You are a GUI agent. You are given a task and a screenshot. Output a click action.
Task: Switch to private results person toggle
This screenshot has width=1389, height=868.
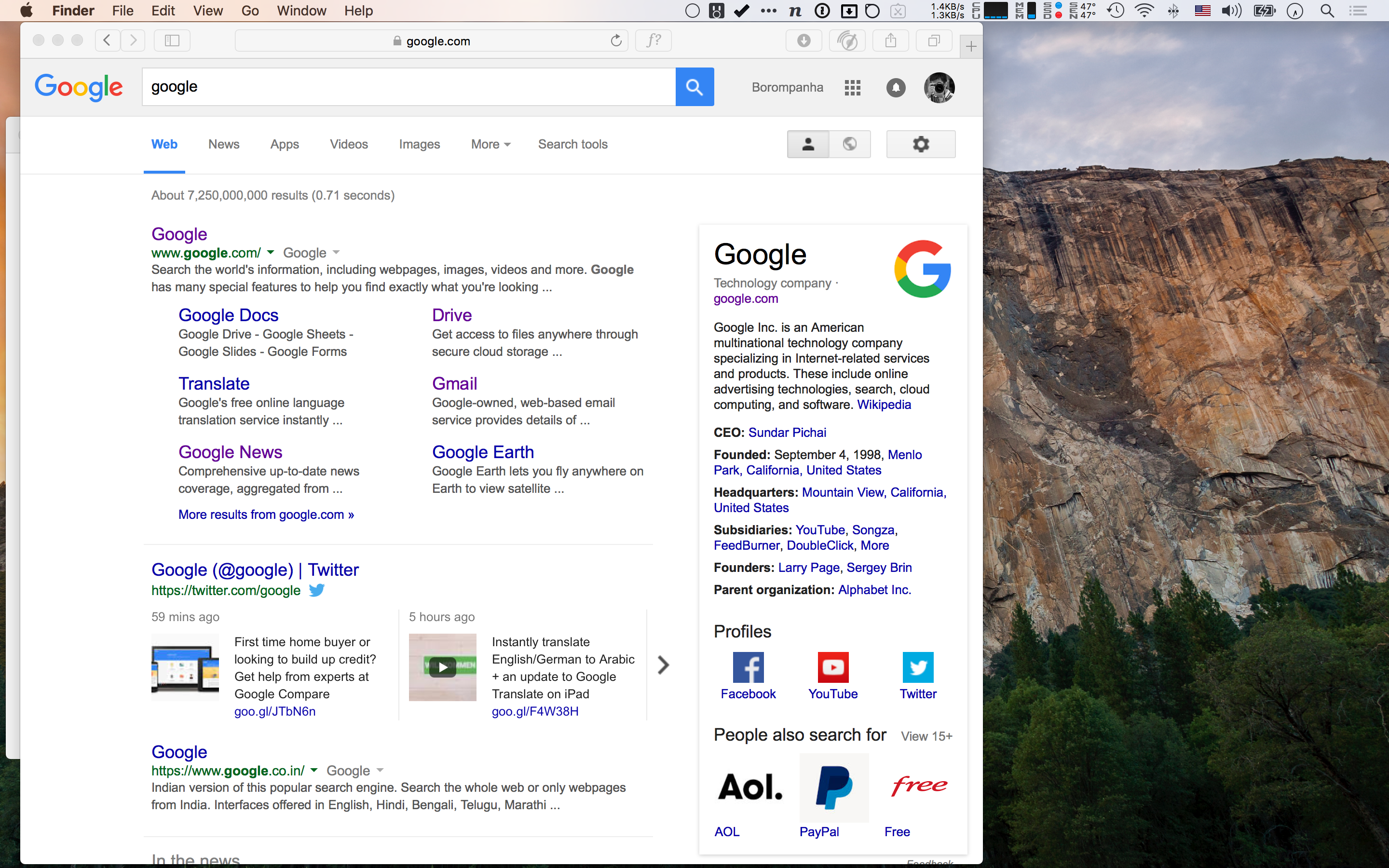pos(808,144)
